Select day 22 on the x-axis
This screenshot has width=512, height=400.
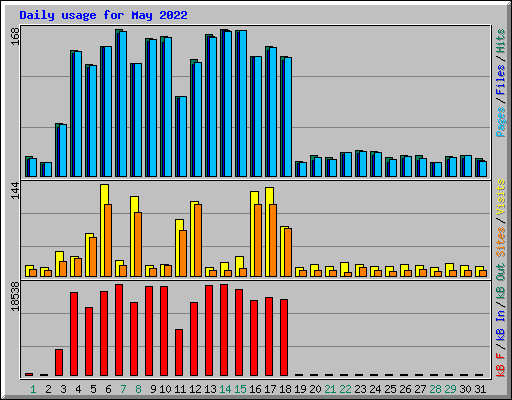345,389
